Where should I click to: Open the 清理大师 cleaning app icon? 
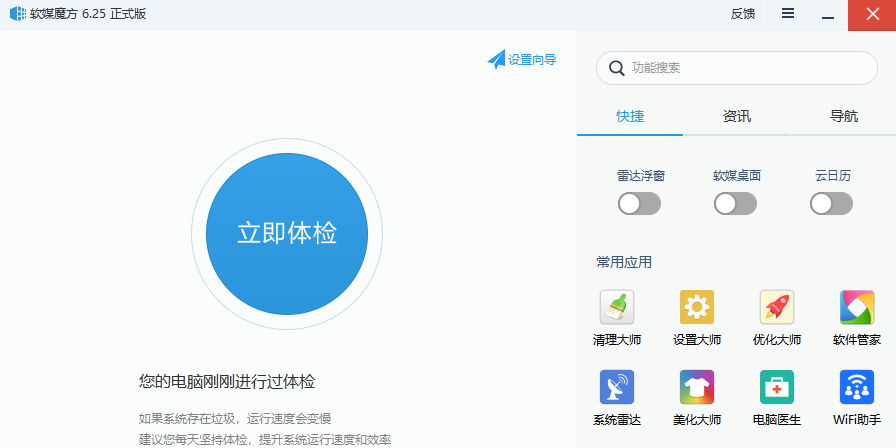[617, 307]
